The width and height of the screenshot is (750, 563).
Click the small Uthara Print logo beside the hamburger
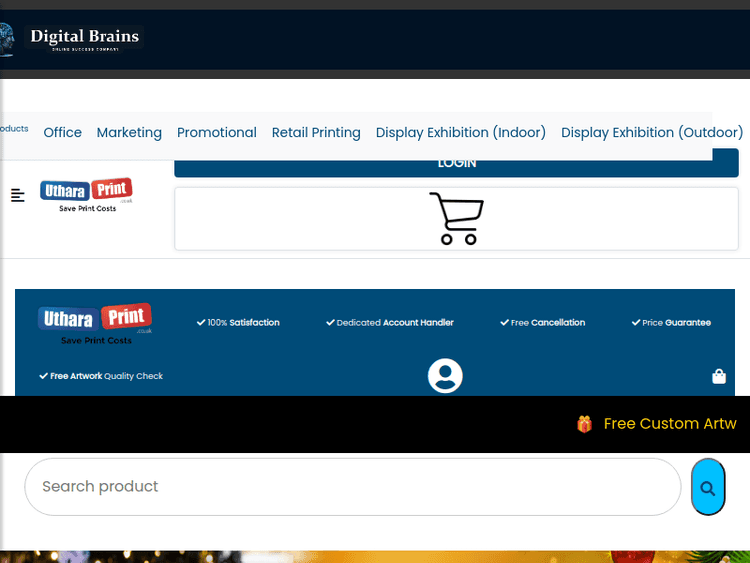coord(86,195)
